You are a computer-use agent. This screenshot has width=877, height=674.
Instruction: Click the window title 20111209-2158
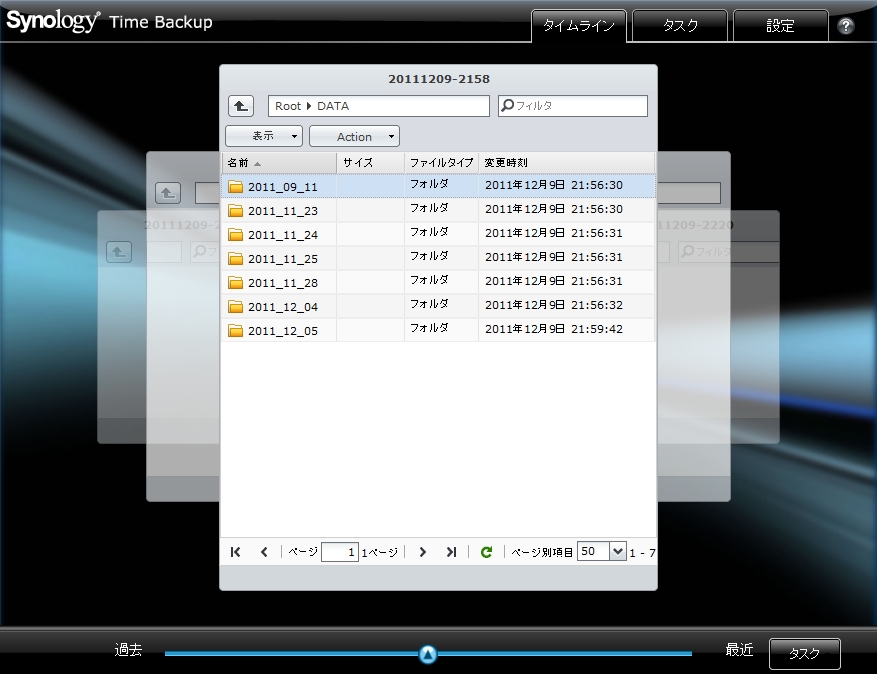[439, 79]
